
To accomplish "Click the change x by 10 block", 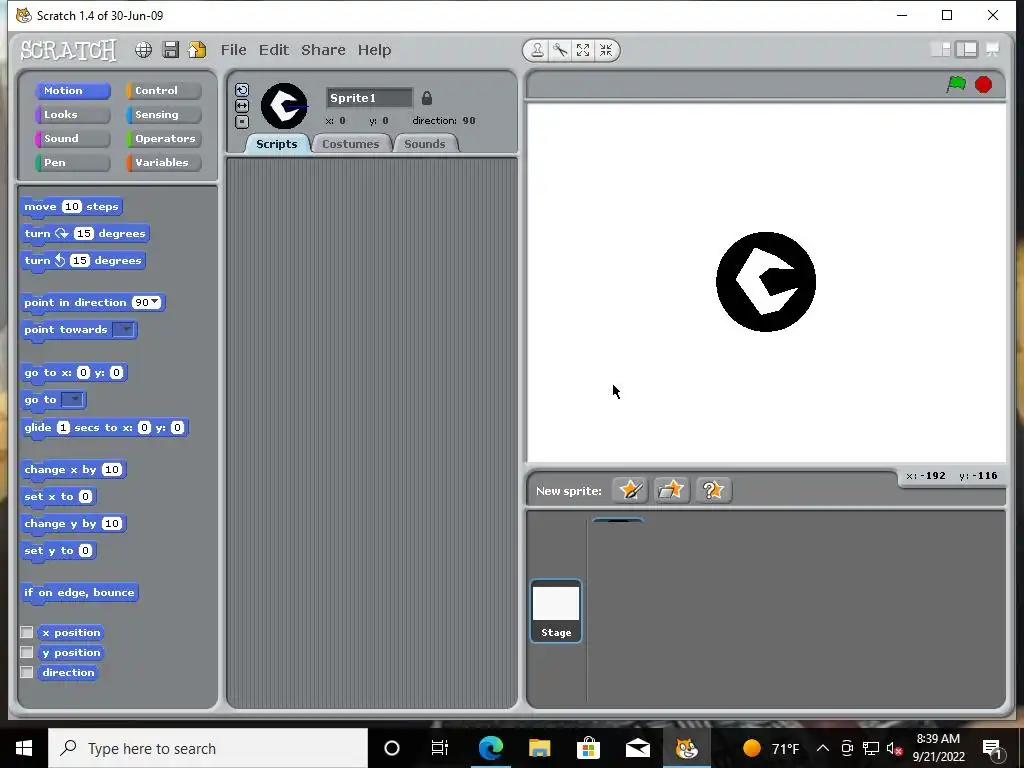I will pos(73,470).
